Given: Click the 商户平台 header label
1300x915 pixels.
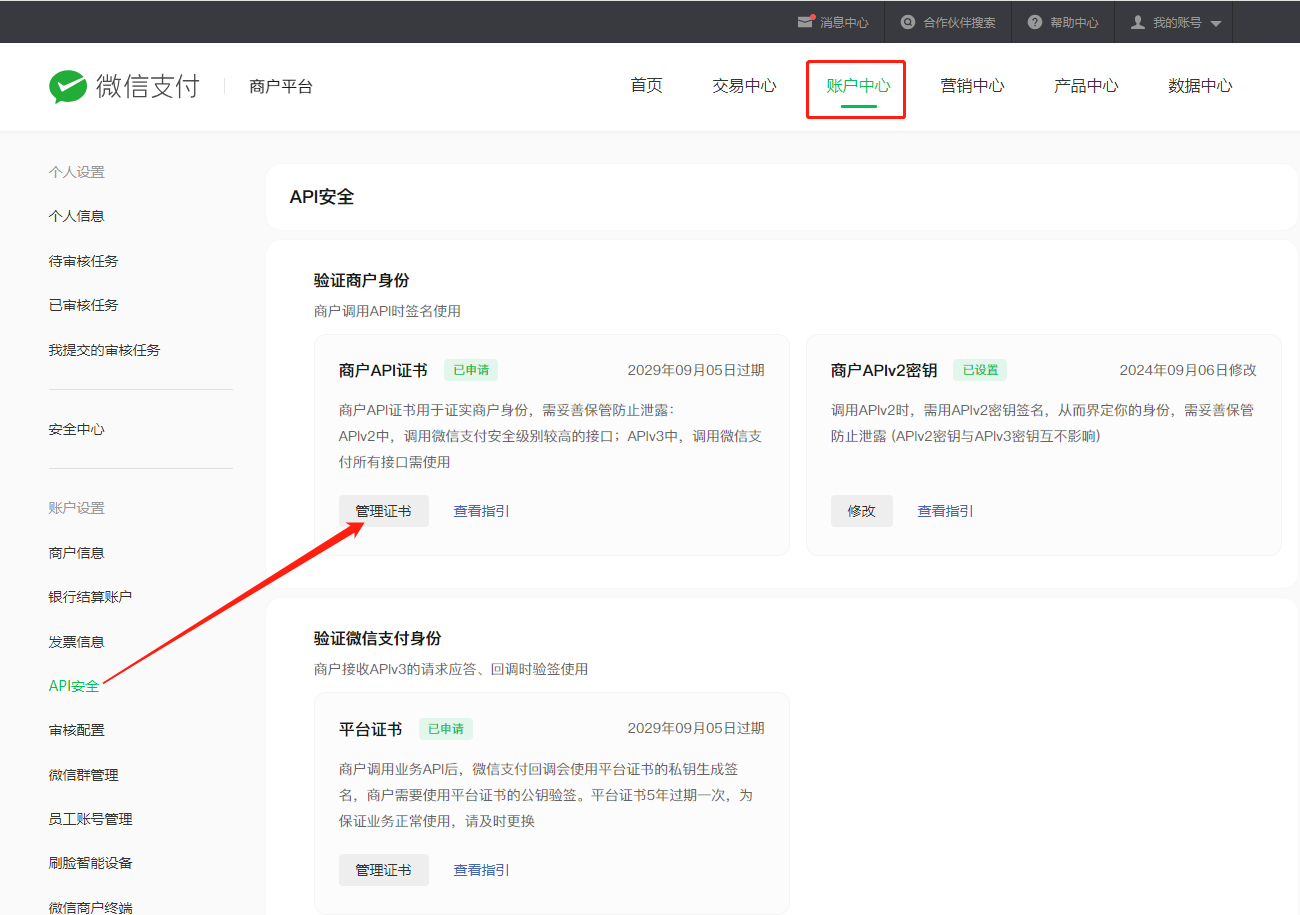Looking at the screenshot, I should [281, 87].
